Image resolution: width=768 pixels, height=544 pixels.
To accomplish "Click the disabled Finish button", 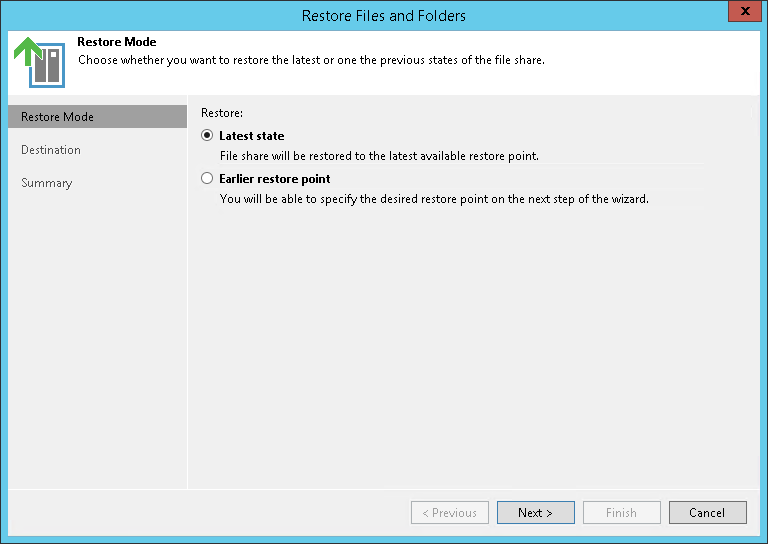I will [621, 513].
